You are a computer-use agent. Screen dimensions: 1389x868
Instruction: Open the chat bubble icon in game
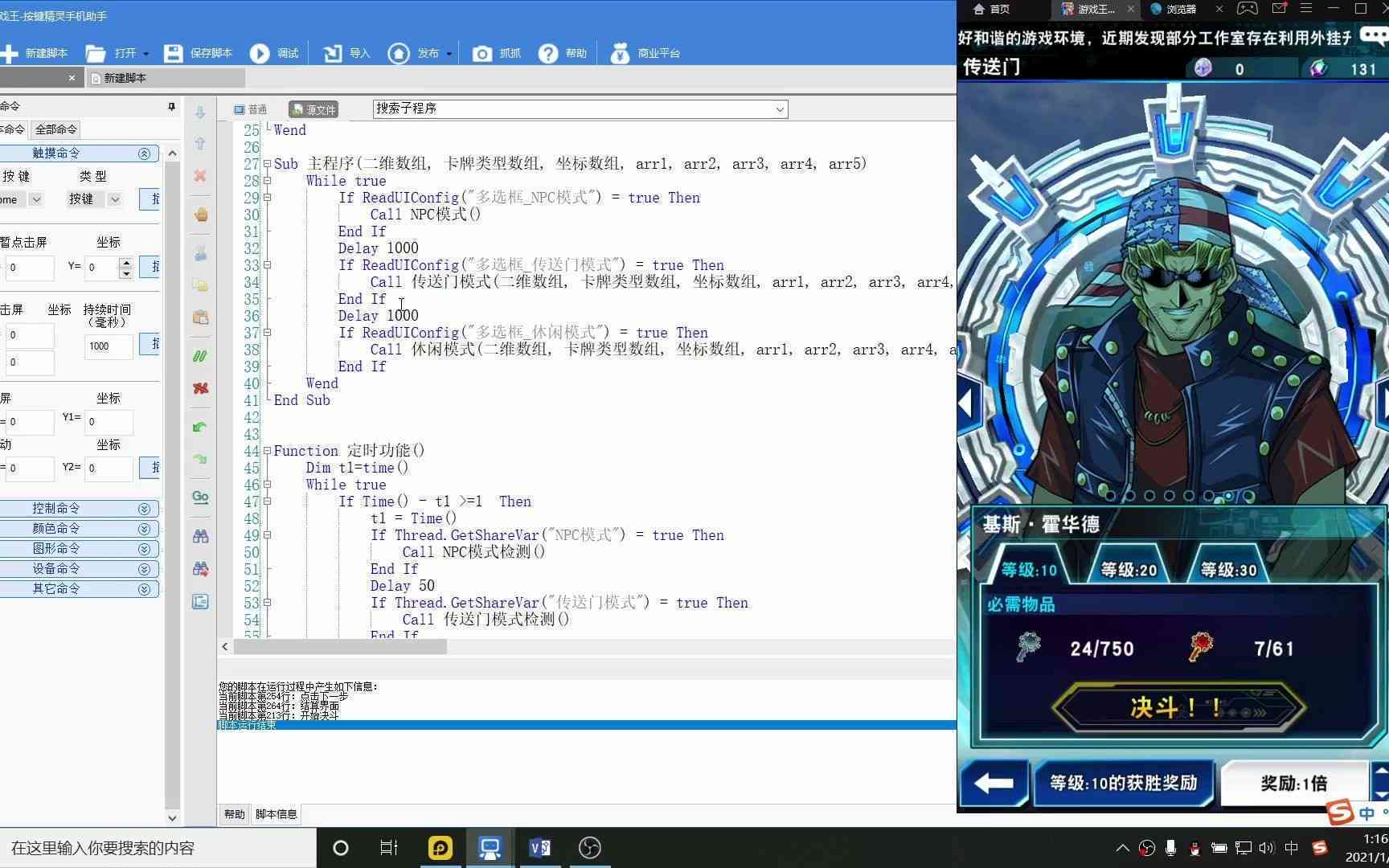(1373, 35)
